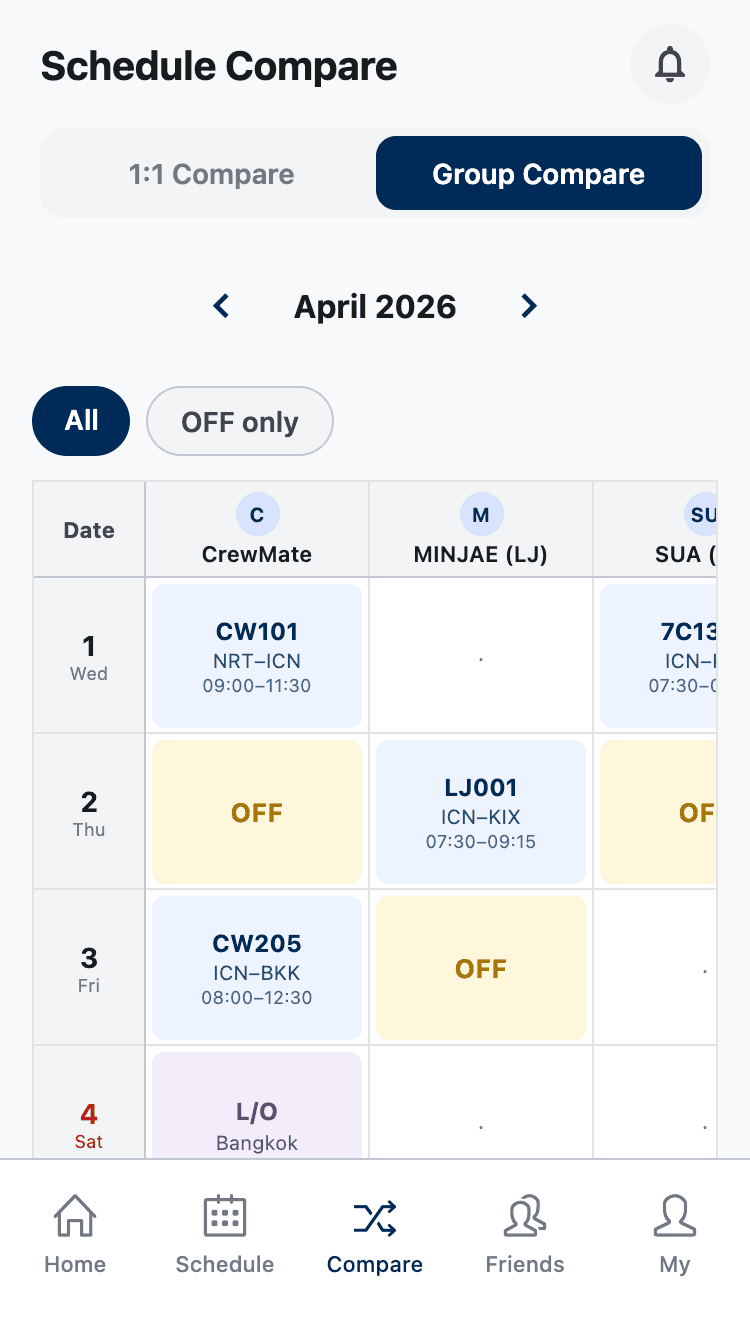This screenshot has width=750, height=1334.
Task: Click the April 2026 month label
Action: tap(375, 306)
